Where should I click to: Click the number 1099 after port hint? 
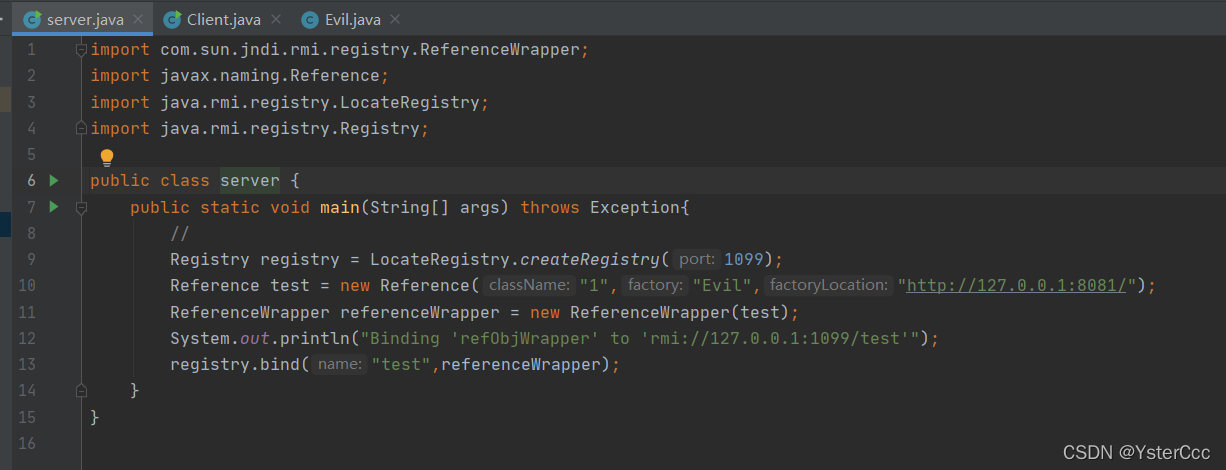coord(744,259)
